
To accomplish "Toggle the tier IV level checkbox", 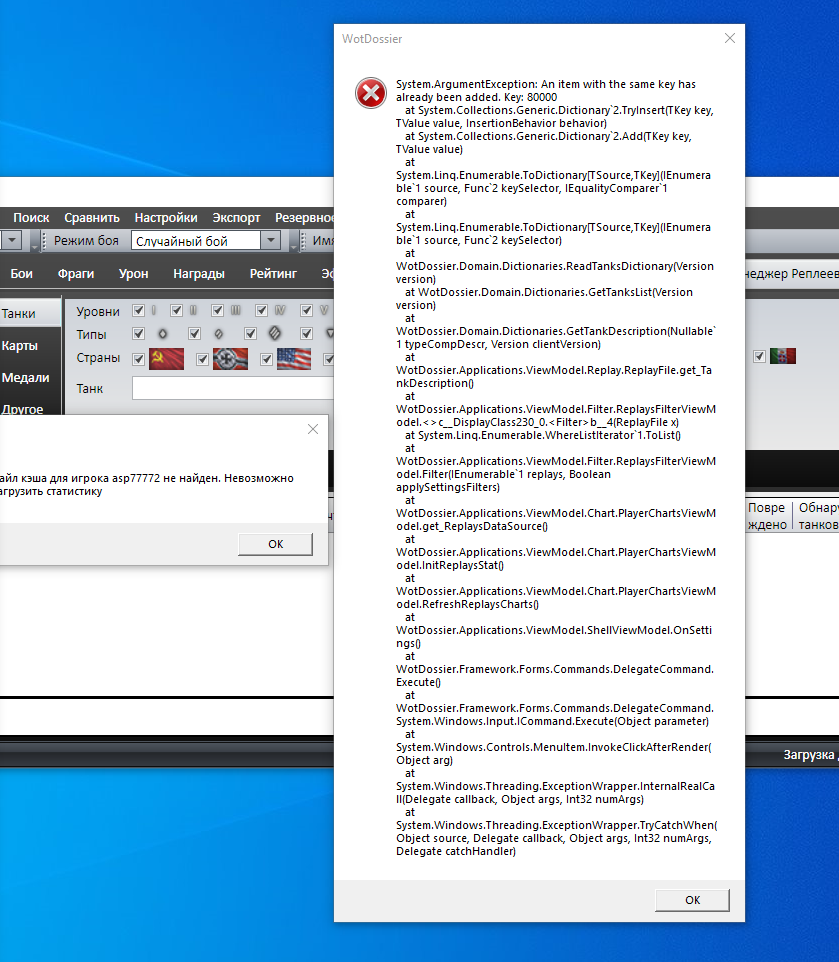I will pos(261,310).
